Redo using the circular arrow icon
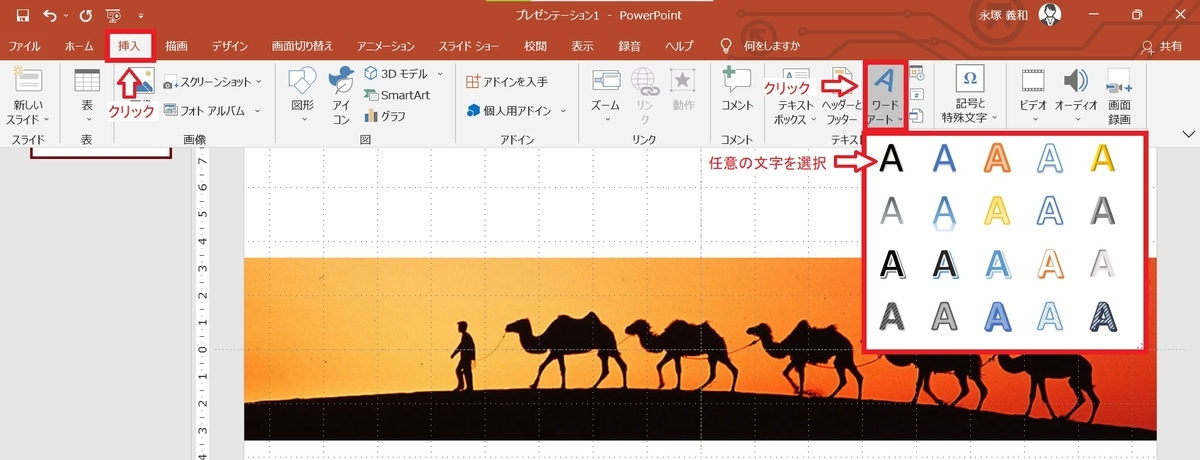The width and height of the screenshot is (1200, 460). (x=85, y=15)
